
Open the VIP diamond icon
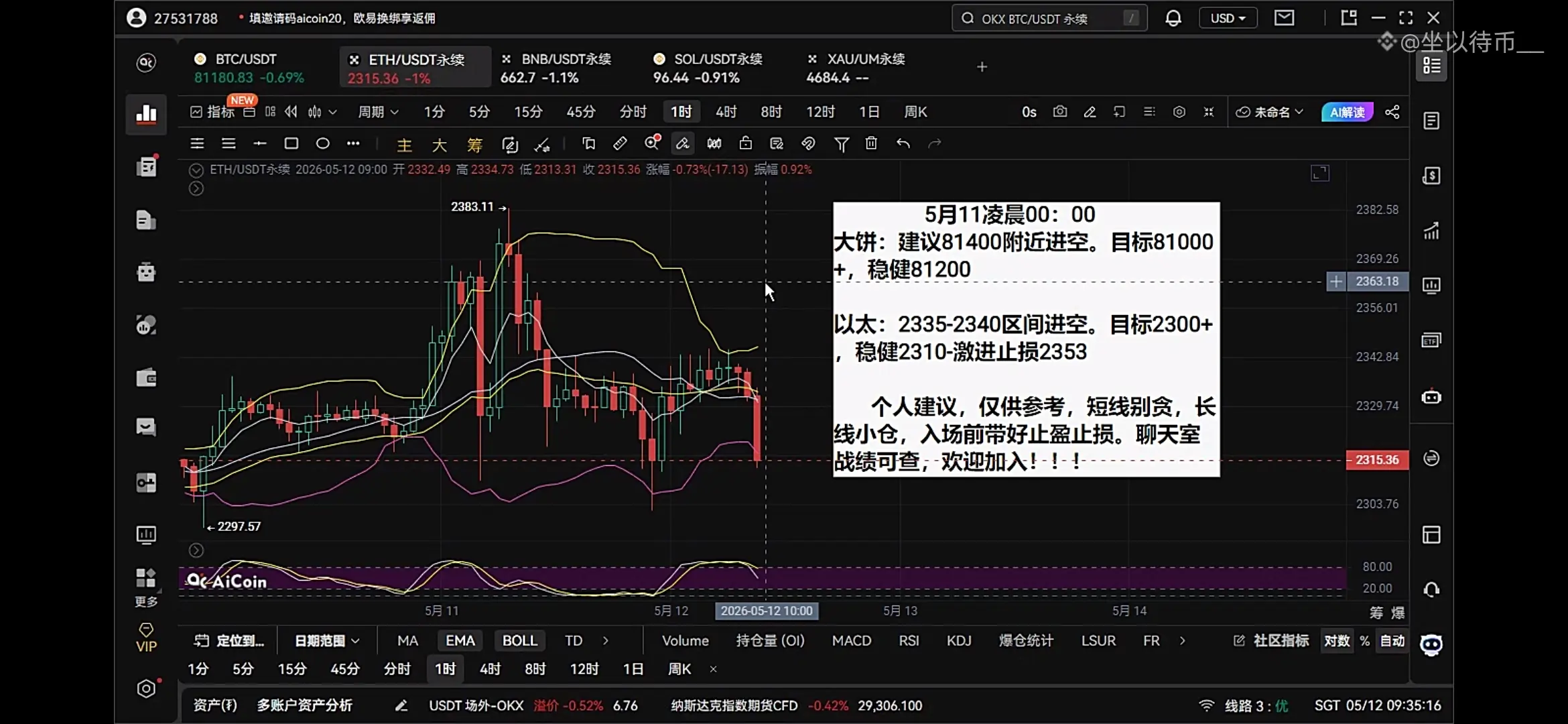pyautogui.click(x=146, y=638)
